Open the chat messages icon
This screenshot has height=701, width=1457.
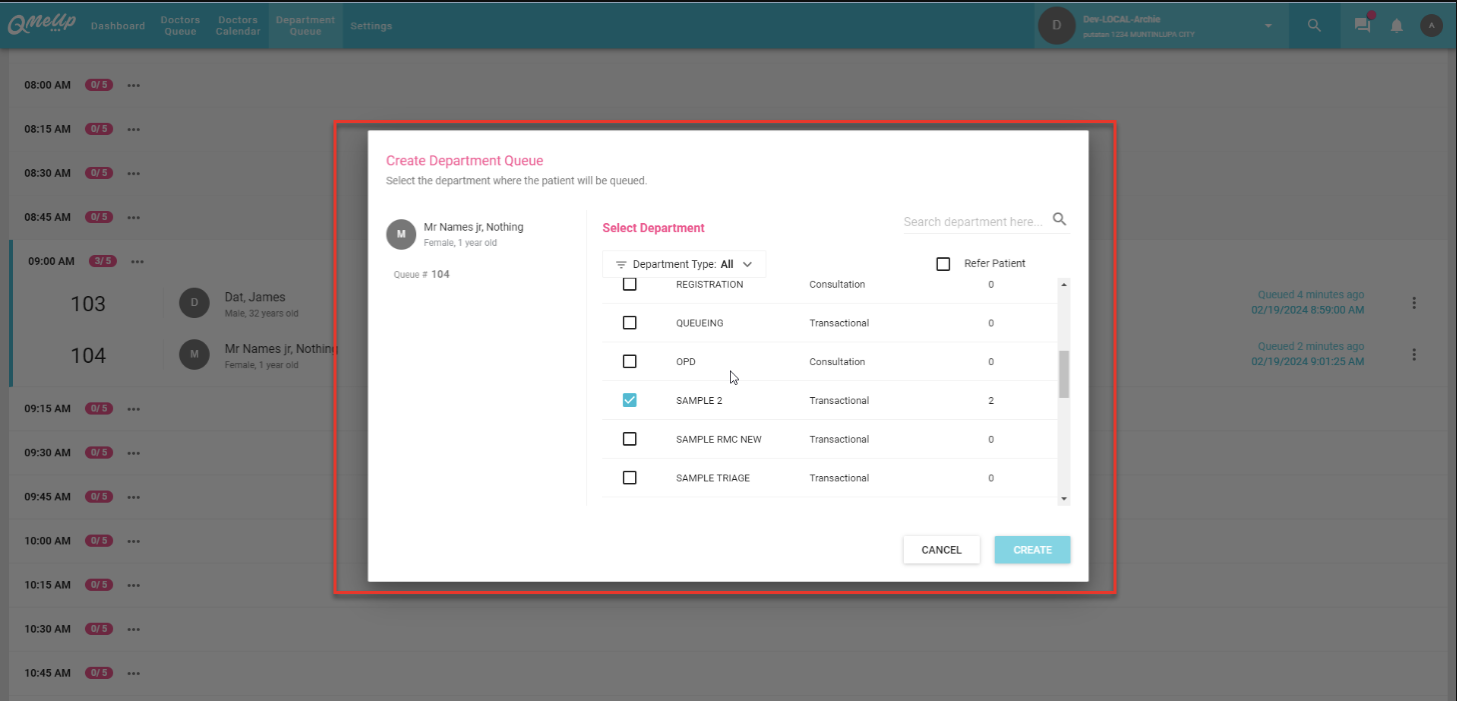[x=1362, y=26]
